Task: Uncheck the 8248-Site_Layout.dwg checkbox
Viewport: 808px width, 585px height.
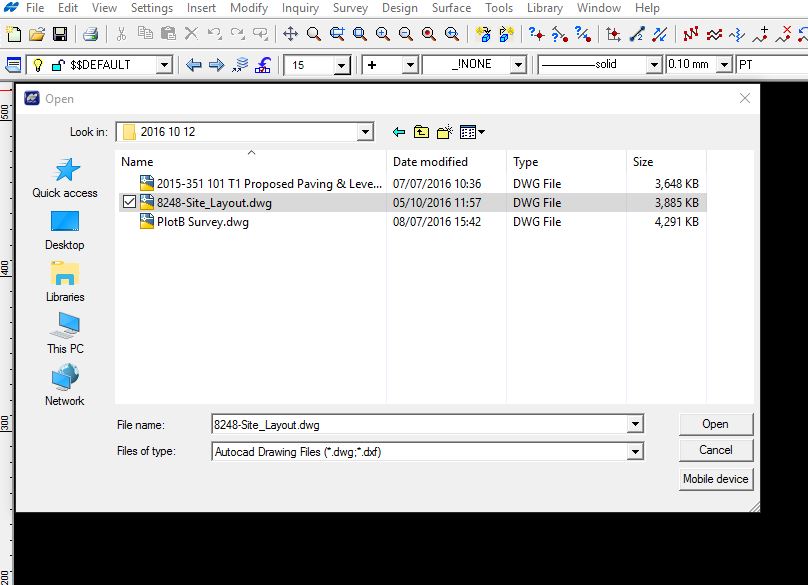Action: pyautogui.click(x=131, y=202)
